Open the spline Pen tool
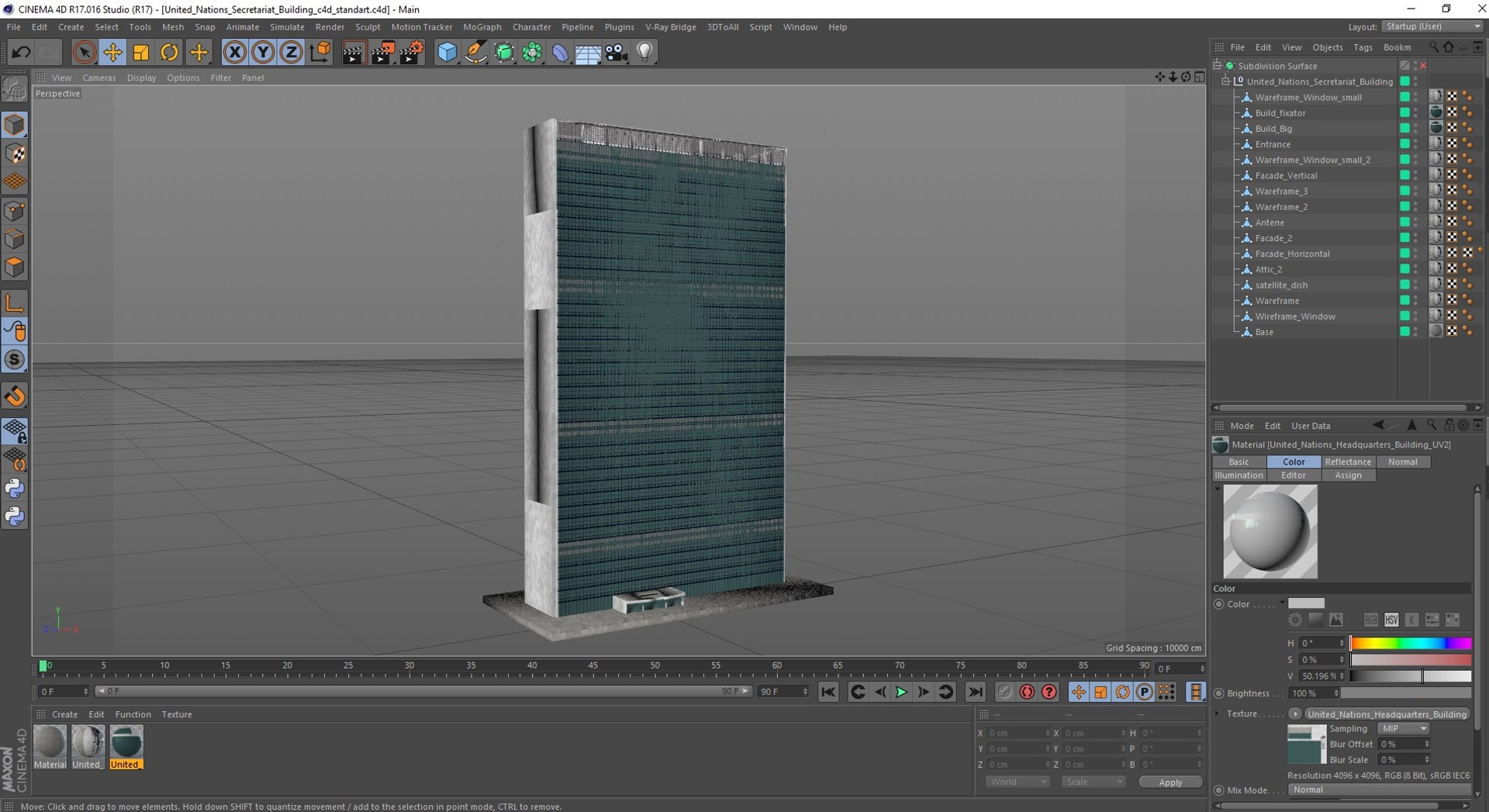The height and width of the screenshot is (812, 1489). (475, 52)
